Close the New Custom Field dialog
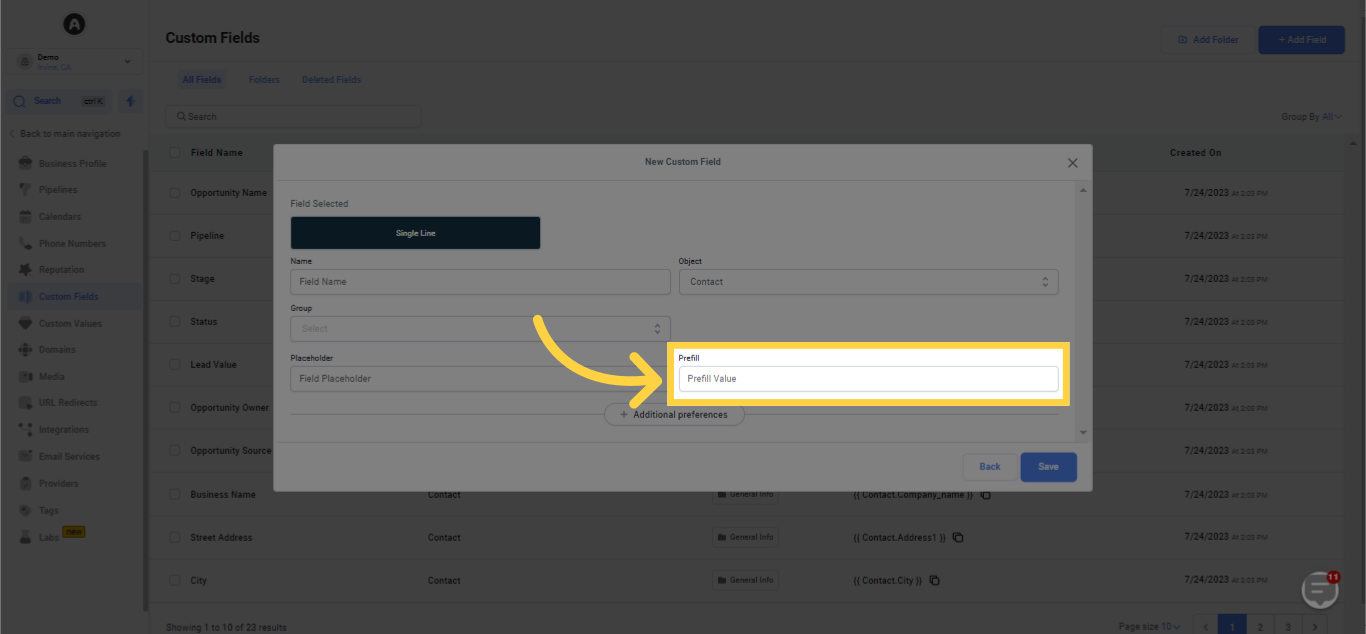The image size is (1366, 634). 1072,162
